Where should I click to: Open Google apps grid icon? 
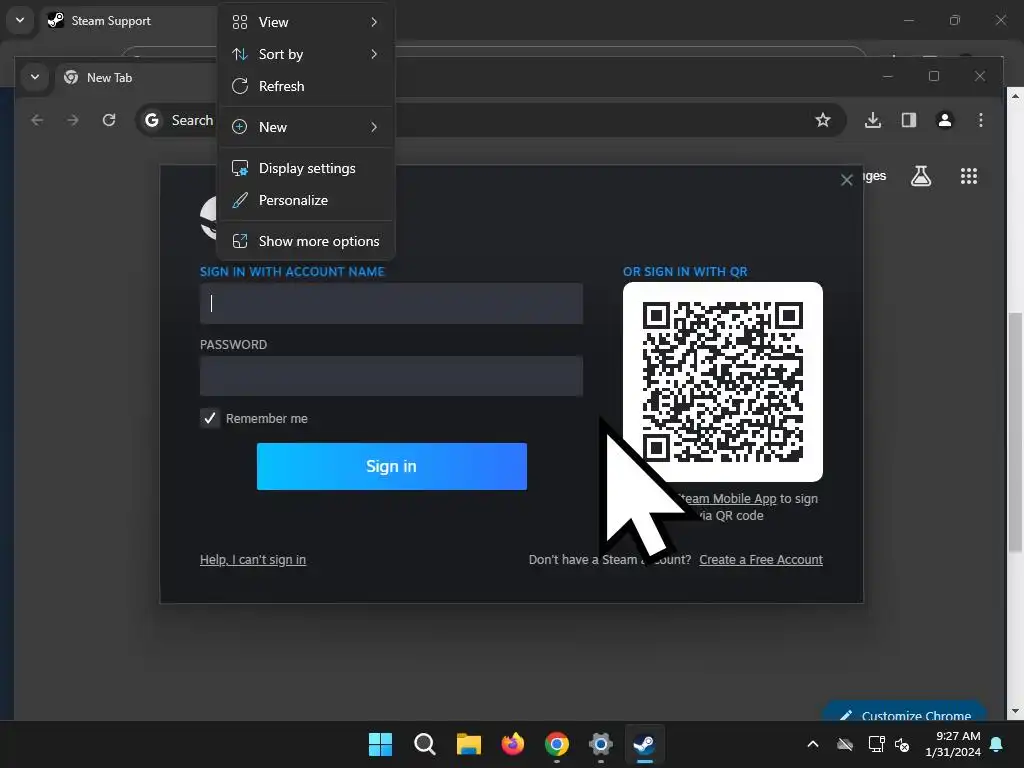(x=969, y=176)
